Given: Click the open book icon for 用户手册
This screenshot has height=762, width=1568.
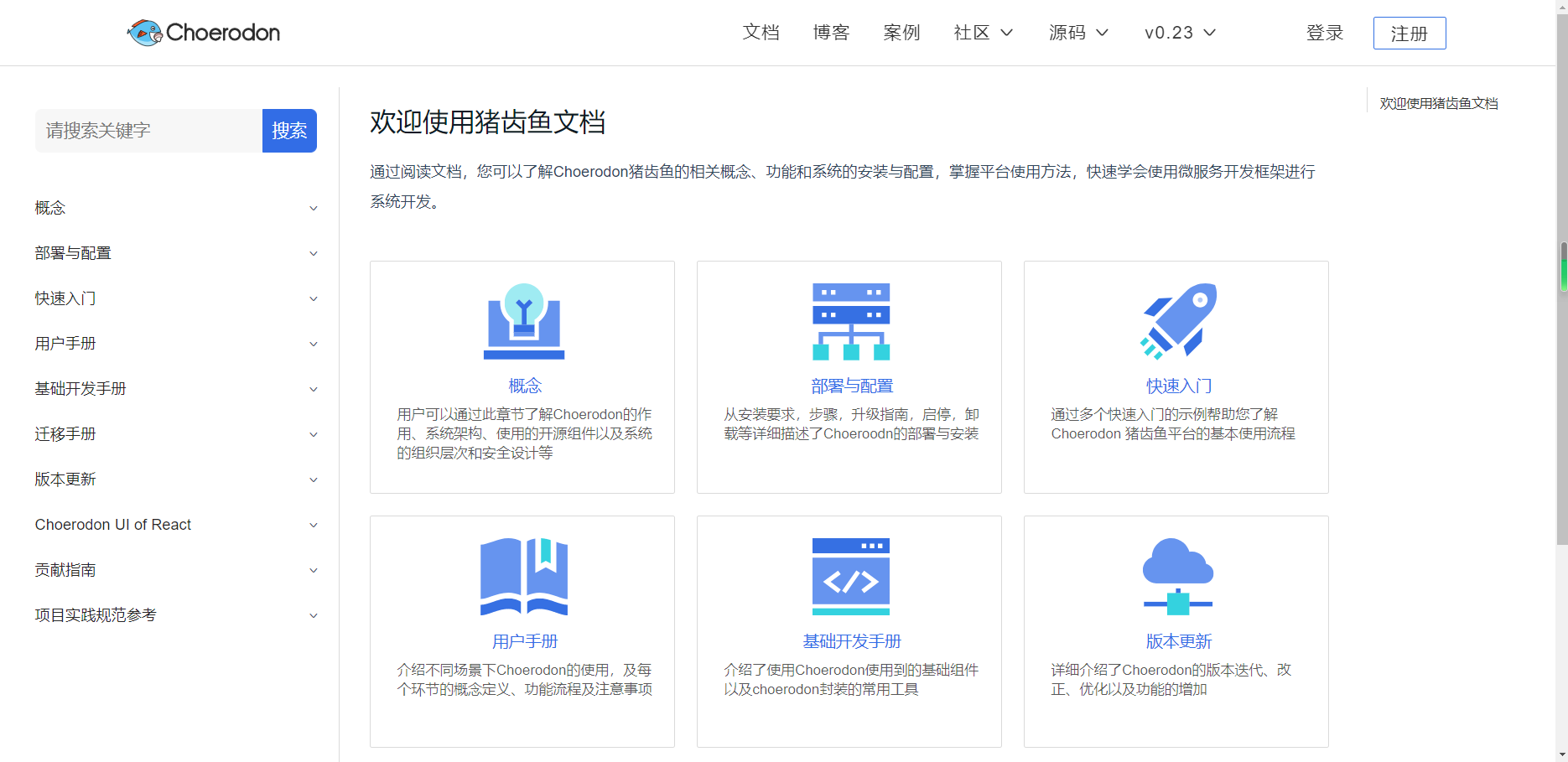Looking at the screenshot, I should 524,577.
